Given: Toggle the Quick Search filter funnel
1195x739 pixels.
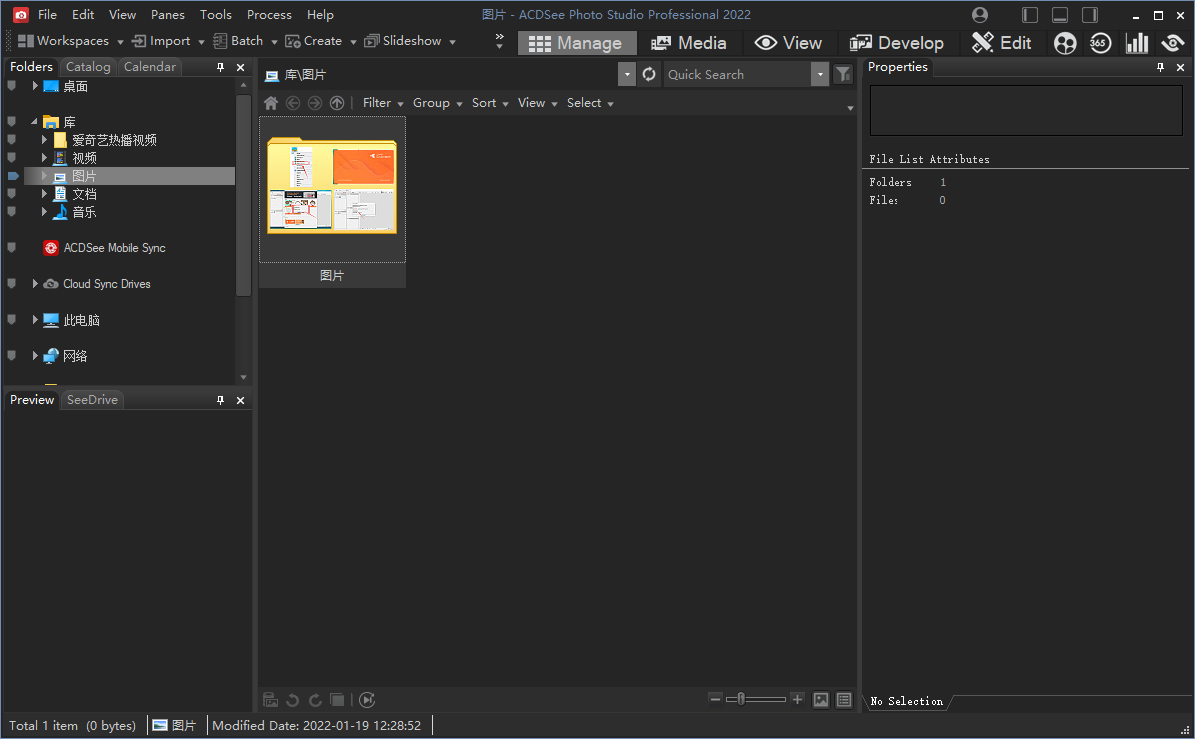Looking at the screenshot, I should click(842, 74).
